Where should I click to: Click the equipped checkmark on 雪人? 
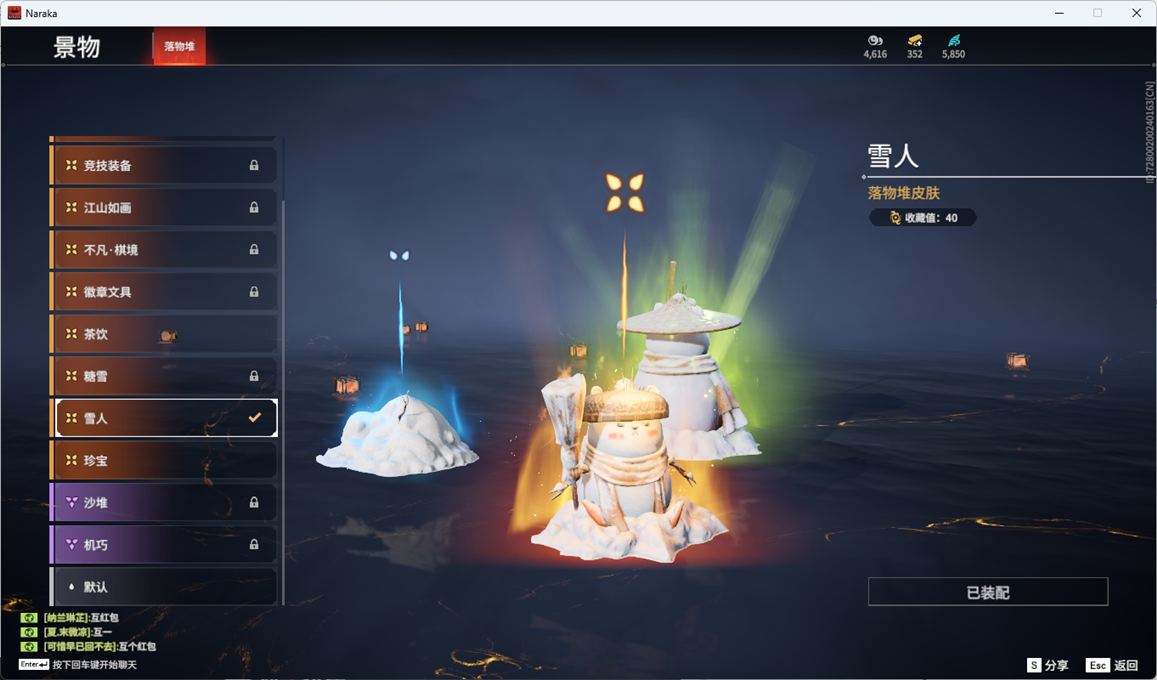pos(255,417)
